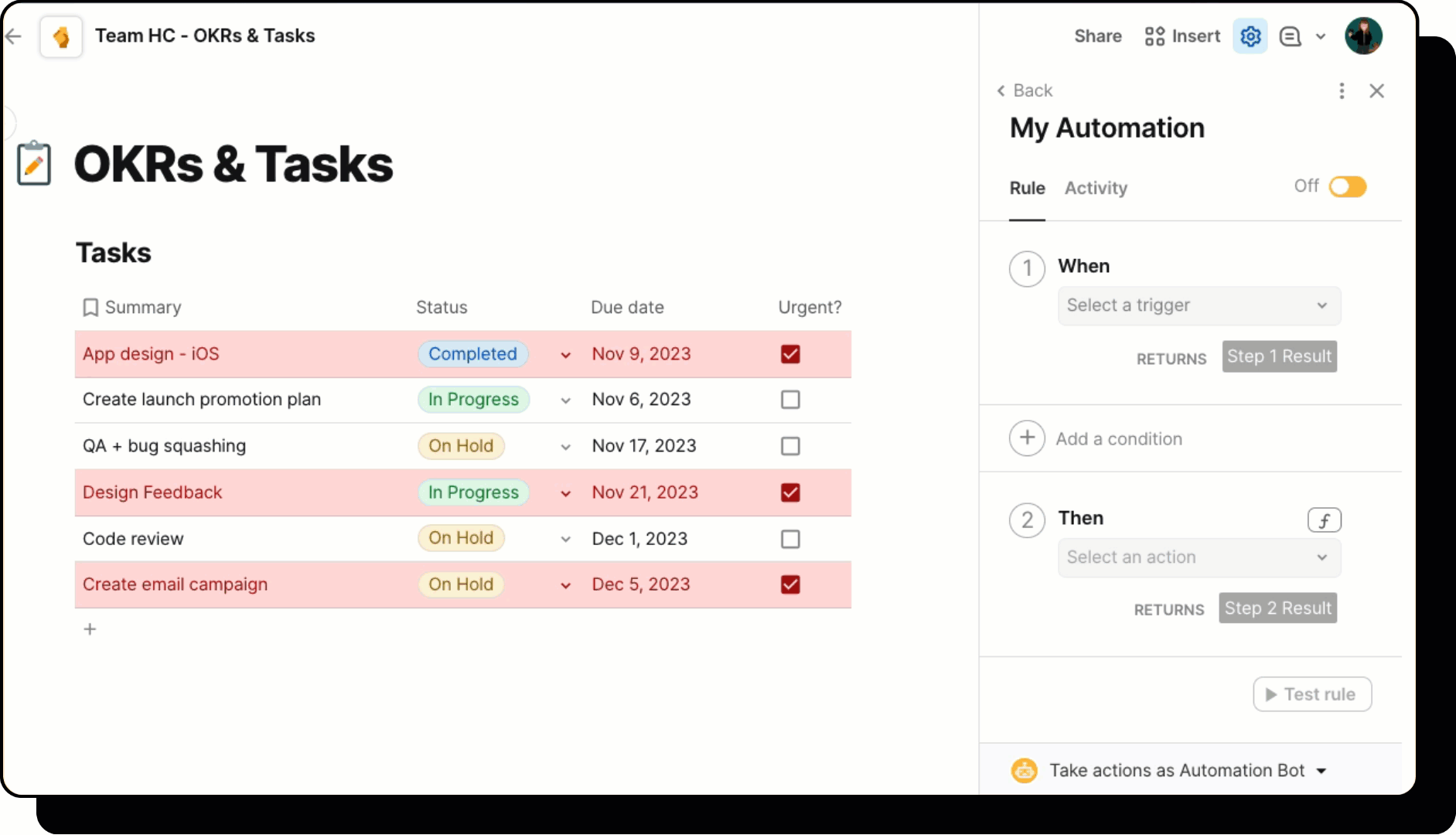1456x835 pixels.
Task: Select the Rule tab
Action: click(x=1026, y=188)
